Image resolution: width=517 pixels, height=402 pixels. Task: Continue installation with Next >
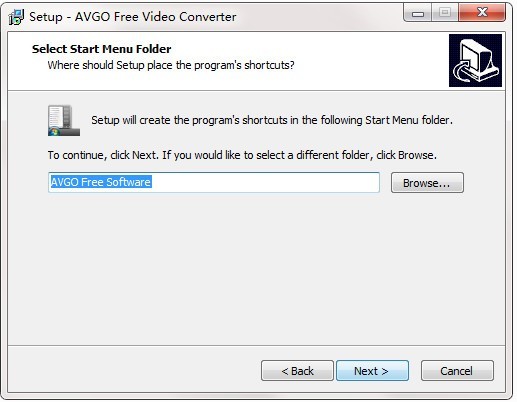point(372,370)
